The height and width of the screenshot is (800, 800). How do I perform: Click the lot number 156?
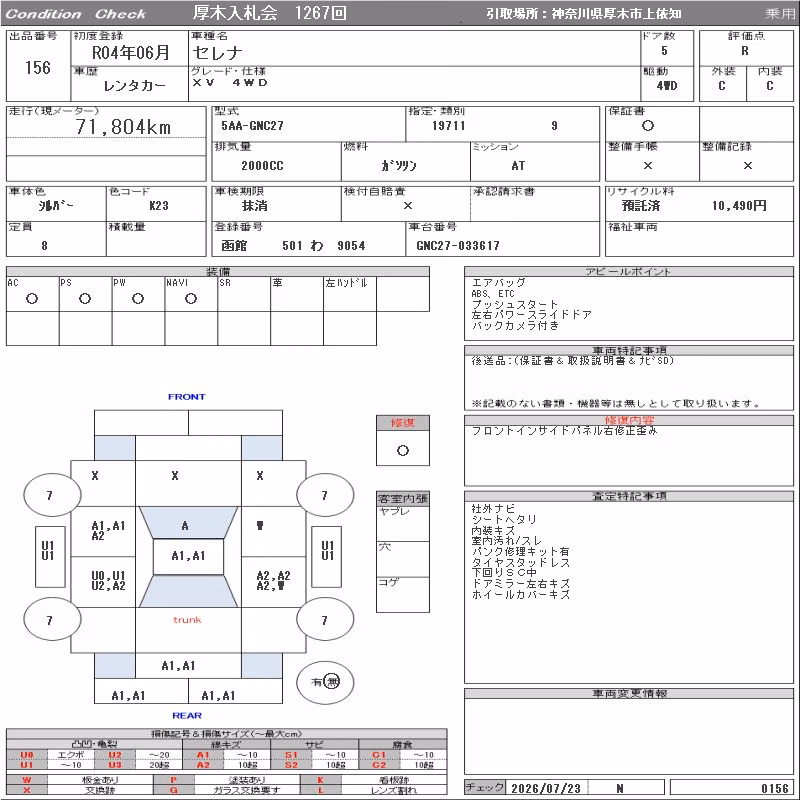coord(38,67)
